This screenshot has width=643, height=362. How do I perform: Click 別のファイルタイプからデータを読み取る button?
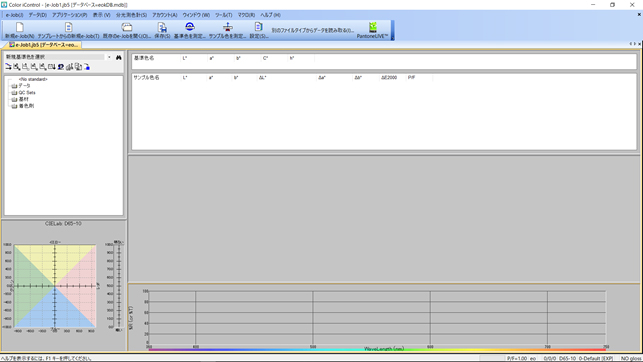[x=312, y=30]
